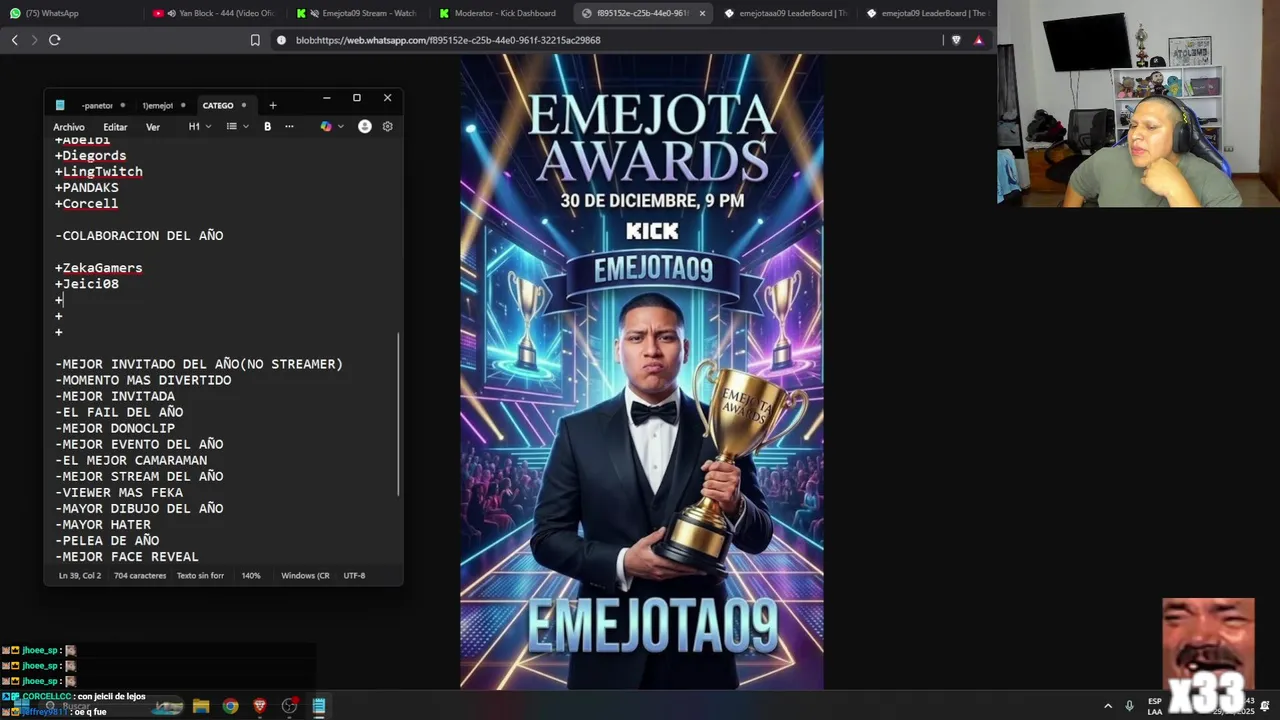Add a new Notepad tab
1280x720 pixels.
[x=272, y=105]
